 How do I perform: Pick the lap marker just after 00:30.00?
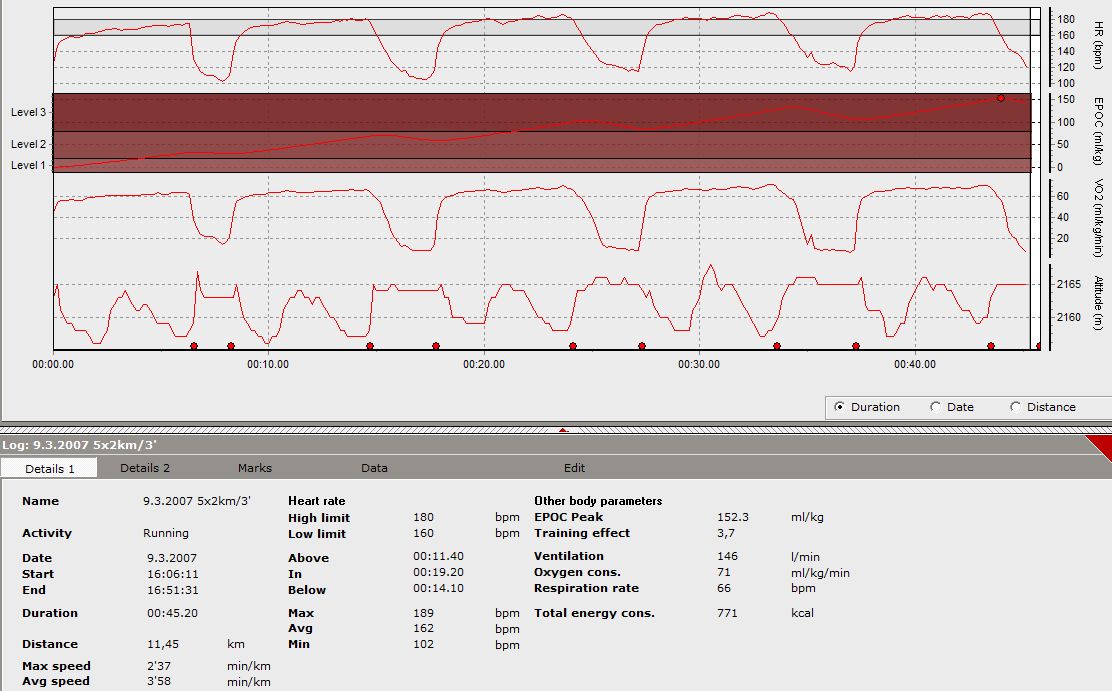(777, 346)
